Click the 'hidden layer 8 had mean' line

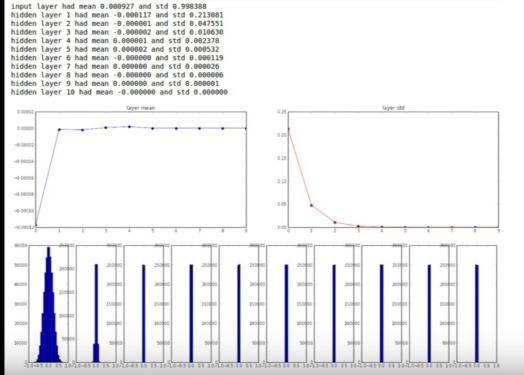117,75
